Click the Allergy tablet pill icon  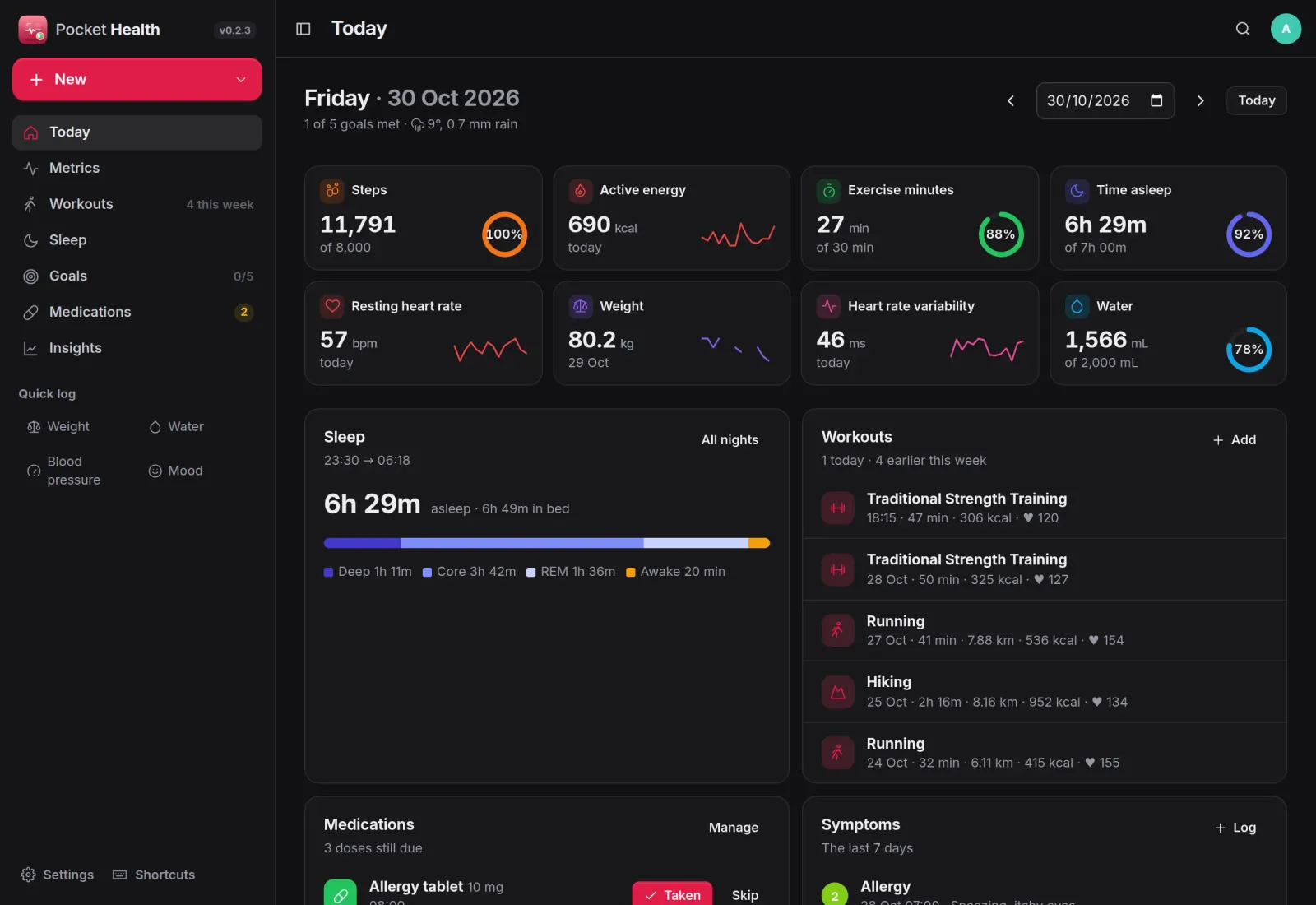click(341, 893)
